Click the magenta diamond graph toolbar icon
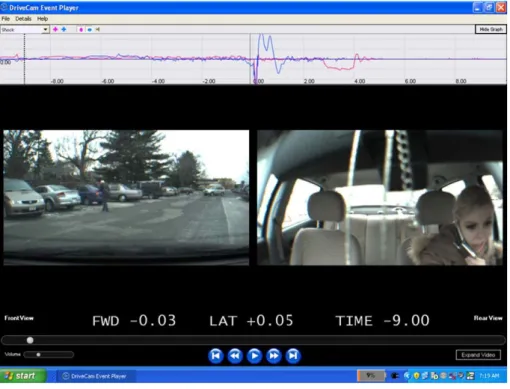This screenshot has height=389, width=510. click(55, 29)
